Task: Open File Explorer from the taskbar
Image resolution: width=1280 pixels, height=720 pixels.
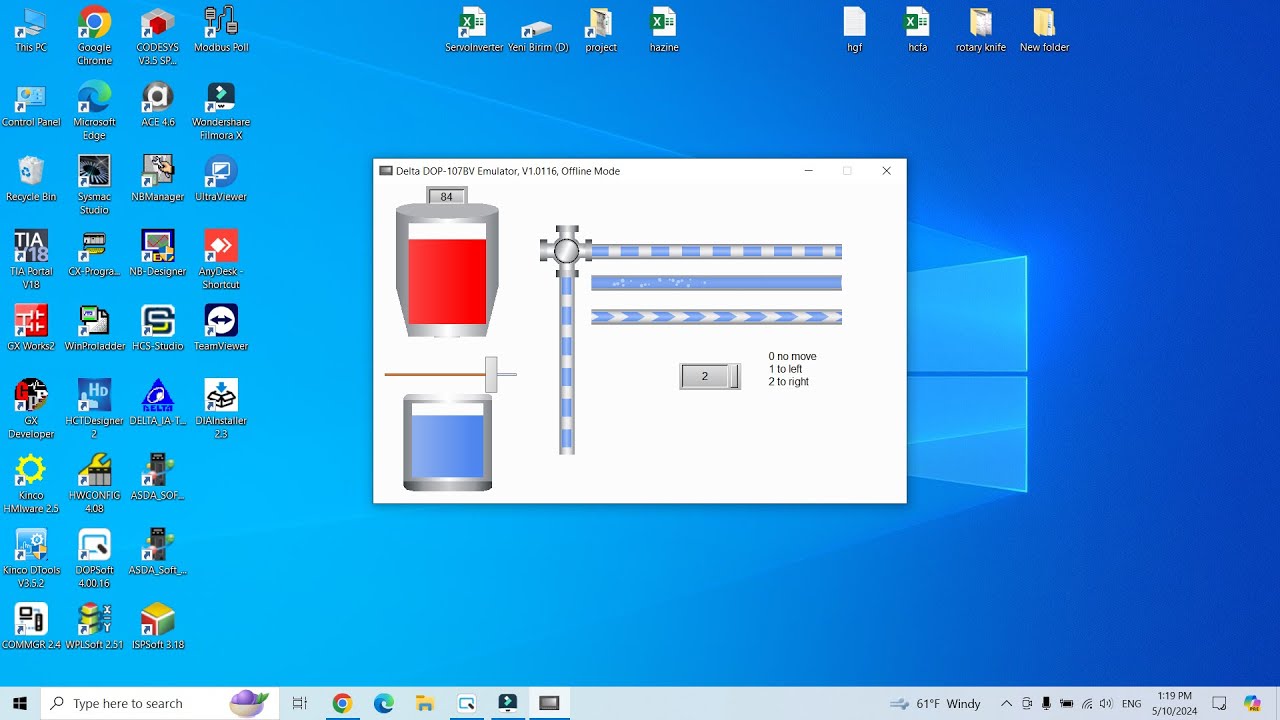Action: click(425, 703)
